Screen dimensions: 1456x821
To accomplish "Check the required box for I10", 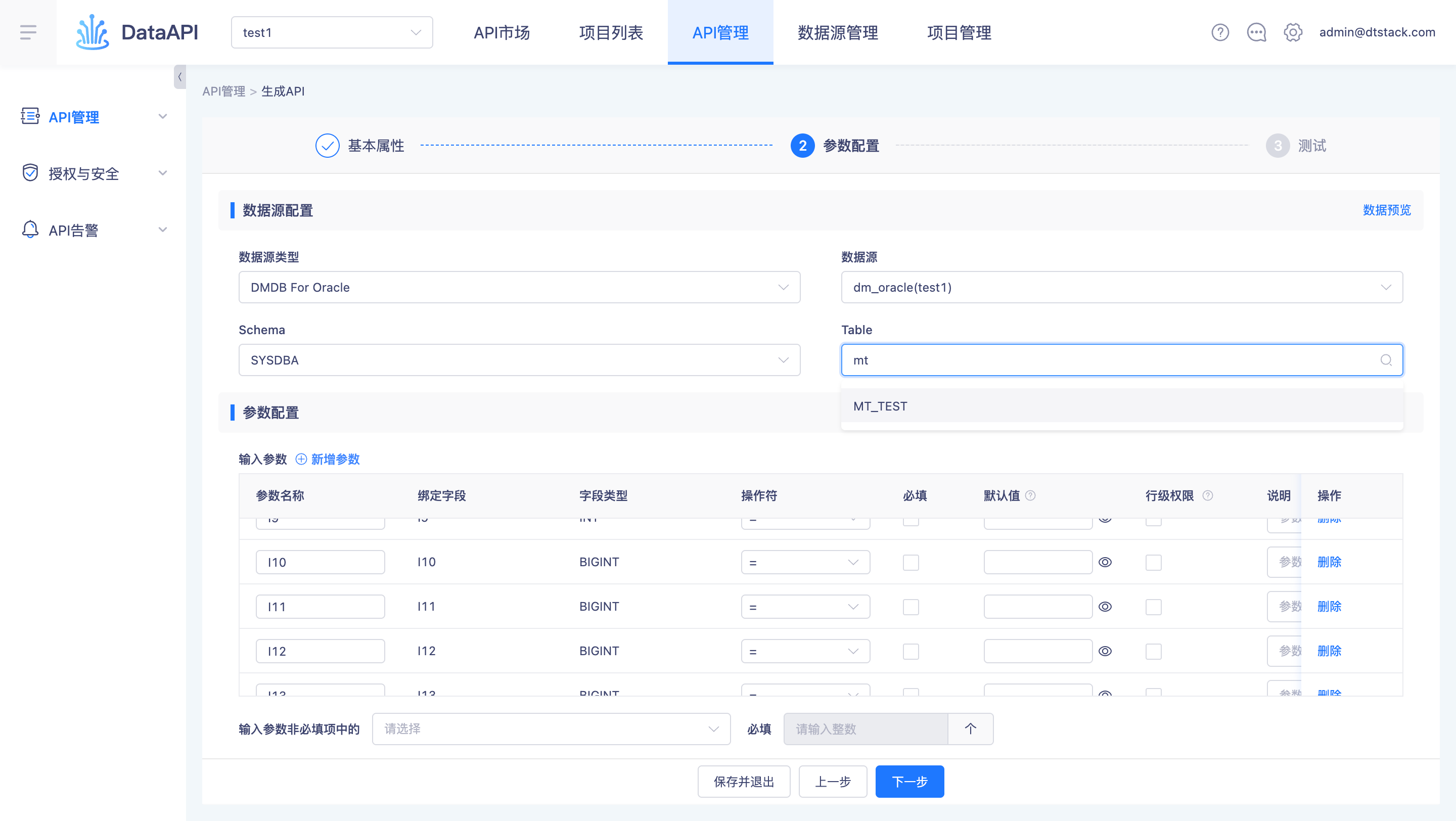I will [911, 562].
